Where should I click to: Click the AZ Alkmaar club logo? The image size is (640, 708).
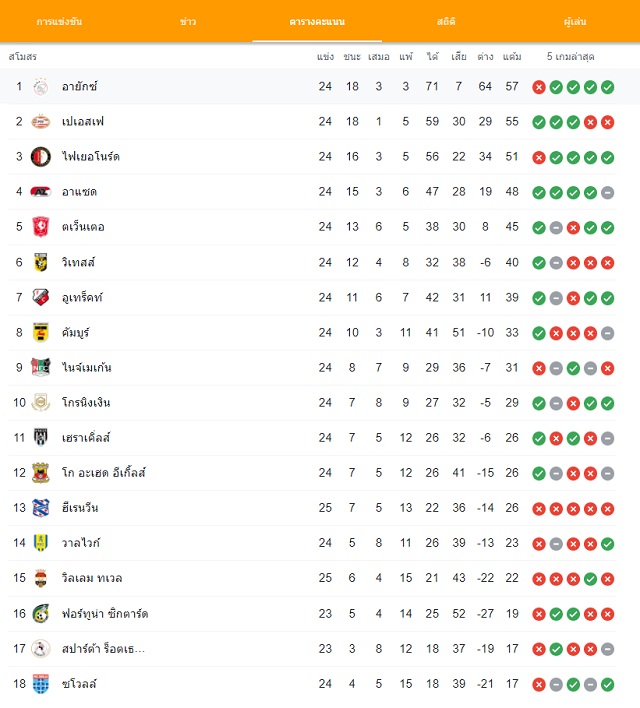41,192
